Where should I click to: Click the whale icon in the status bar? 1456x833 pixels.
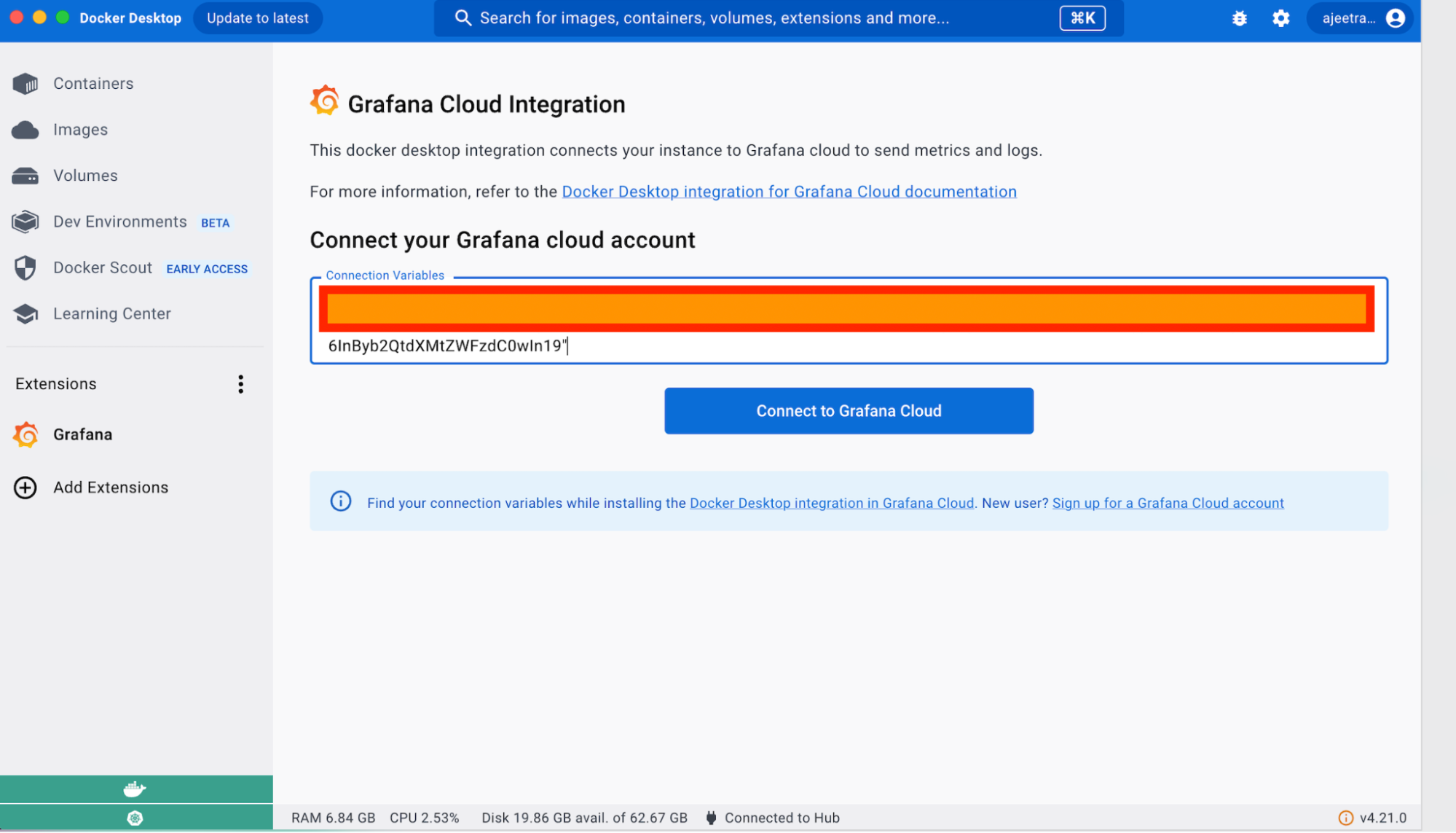pos(135,789)
